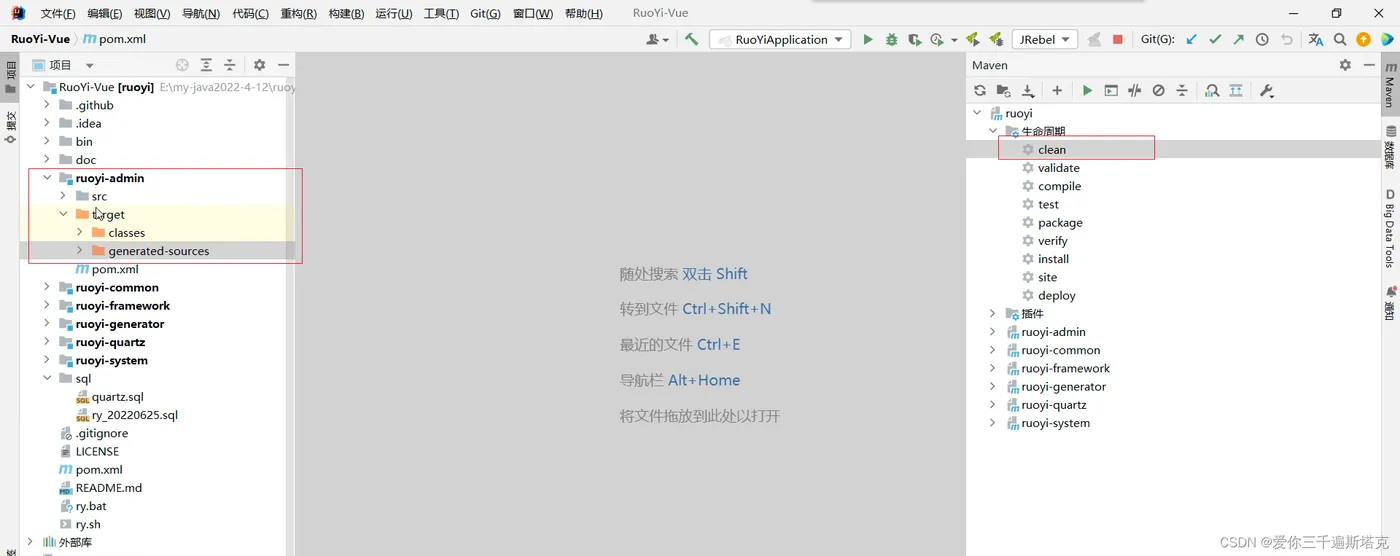Image resolution: width=1400 pixels, height=556 pixels.
Task: Click the red Stop icon in main toolbar
Action: tap(1118, 39)
